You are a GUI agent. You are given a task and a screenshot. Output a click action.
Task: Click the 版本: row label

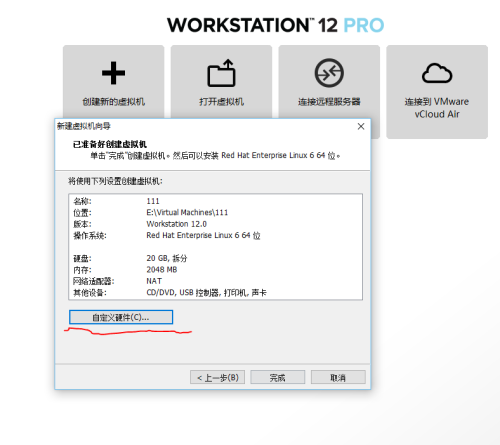(x=82, y=224)
